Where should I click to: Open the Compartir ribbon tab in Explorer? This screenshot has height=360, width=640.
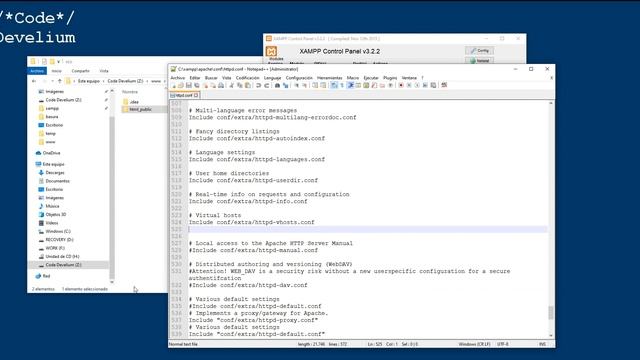[80, 71]
